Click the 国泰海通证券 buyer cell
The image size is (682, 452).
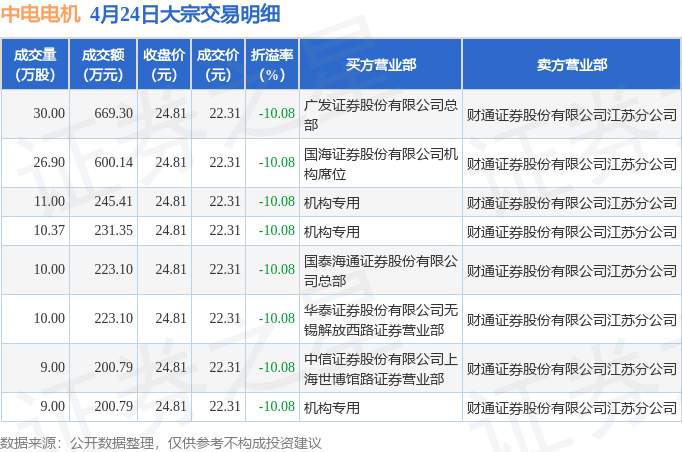(381, 271)
